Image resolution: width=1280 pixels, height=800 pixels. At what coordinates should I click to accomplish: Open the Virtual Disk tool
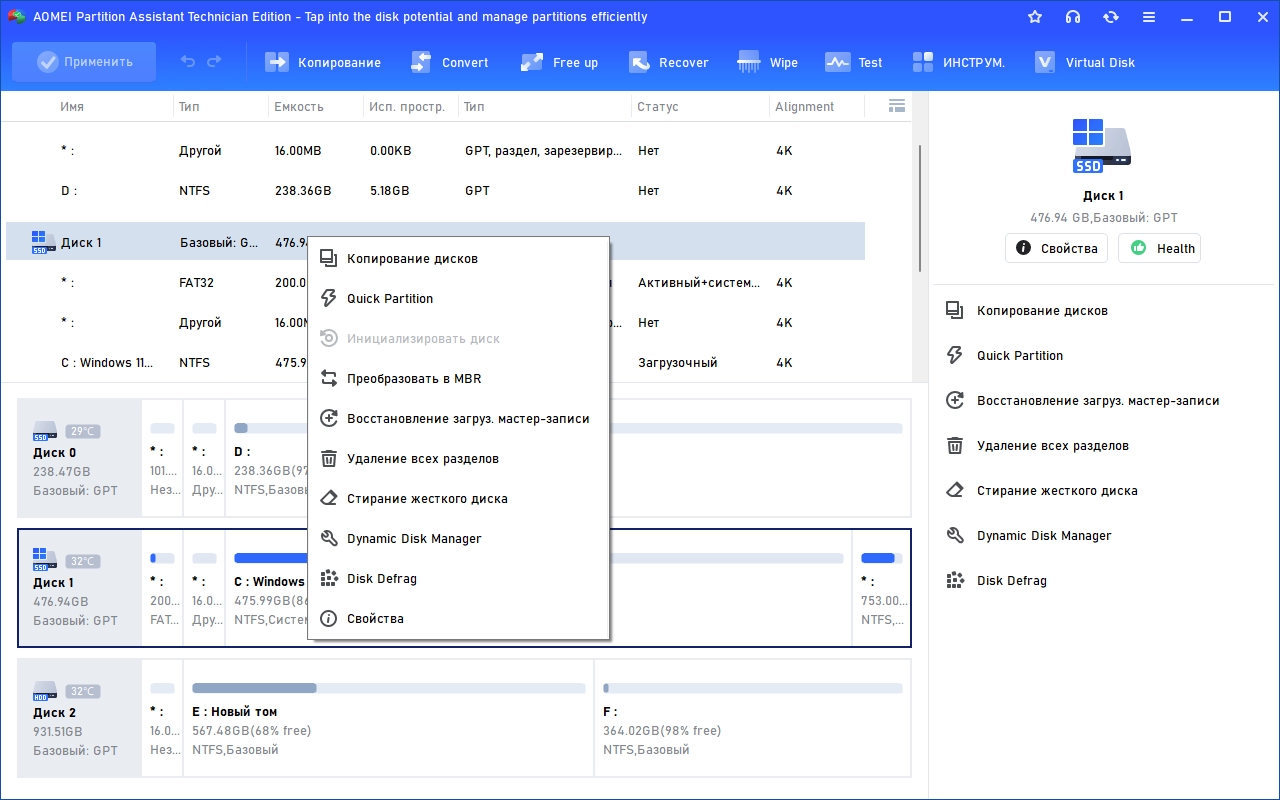click(x=1085, y=62)
